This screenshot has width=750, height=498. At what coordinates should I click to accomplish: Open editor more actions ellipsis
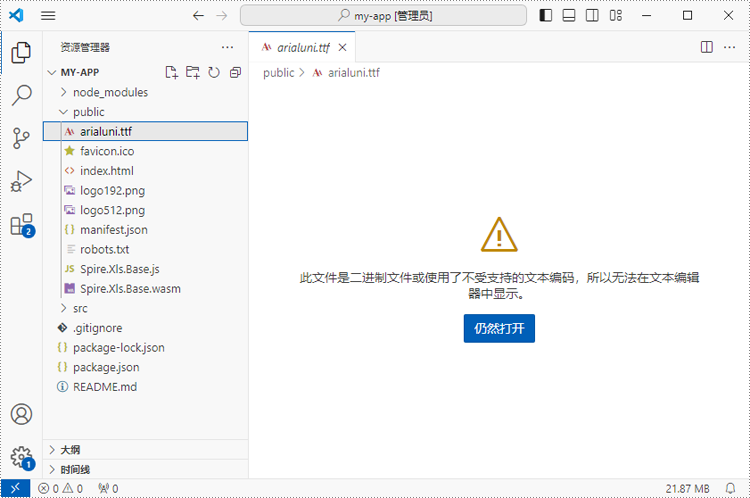(729, 47)
